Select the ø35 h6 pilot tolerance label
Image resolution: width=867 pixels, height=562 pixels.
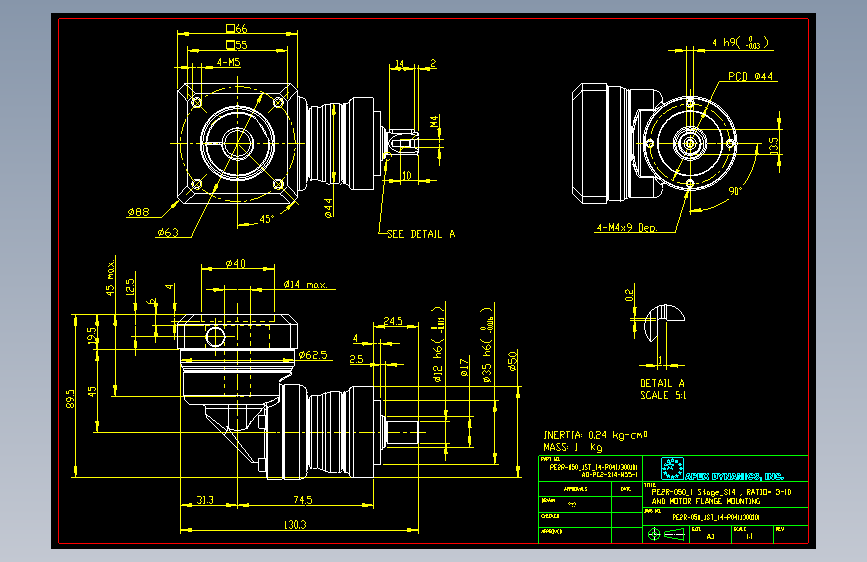click(x=487, y=346)
